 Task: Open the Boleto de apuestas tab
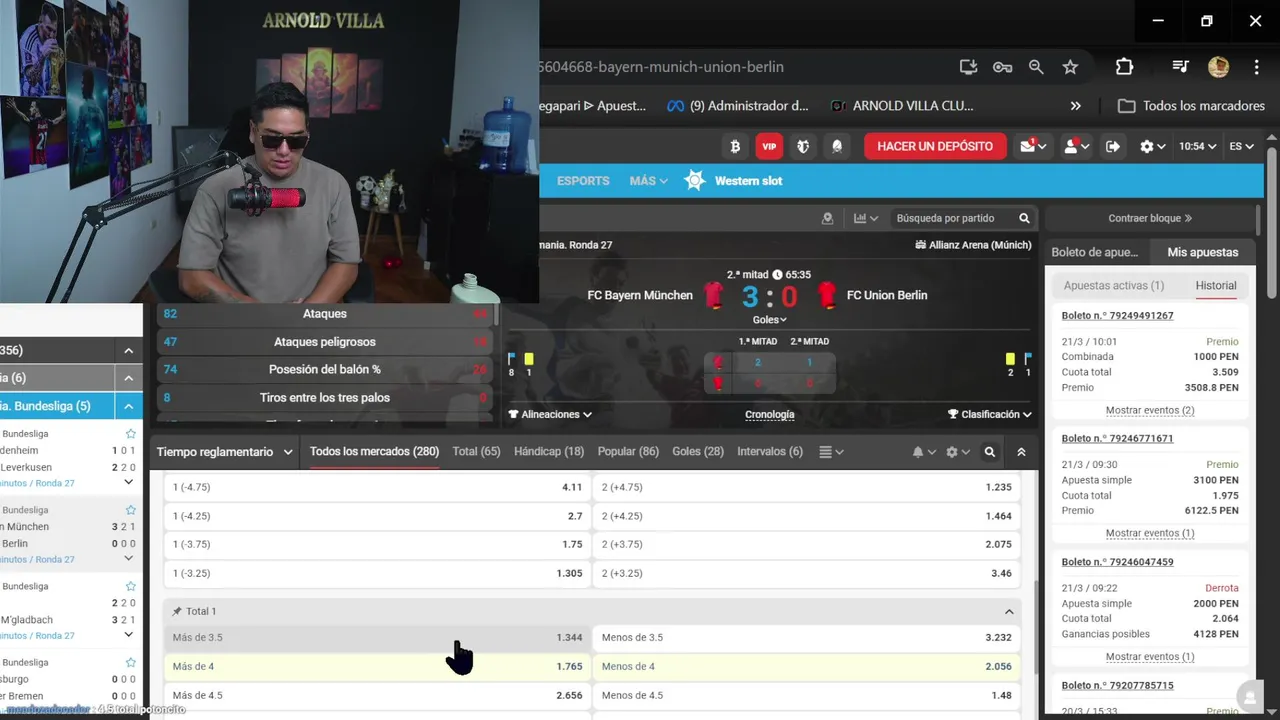pos(1095,252)
